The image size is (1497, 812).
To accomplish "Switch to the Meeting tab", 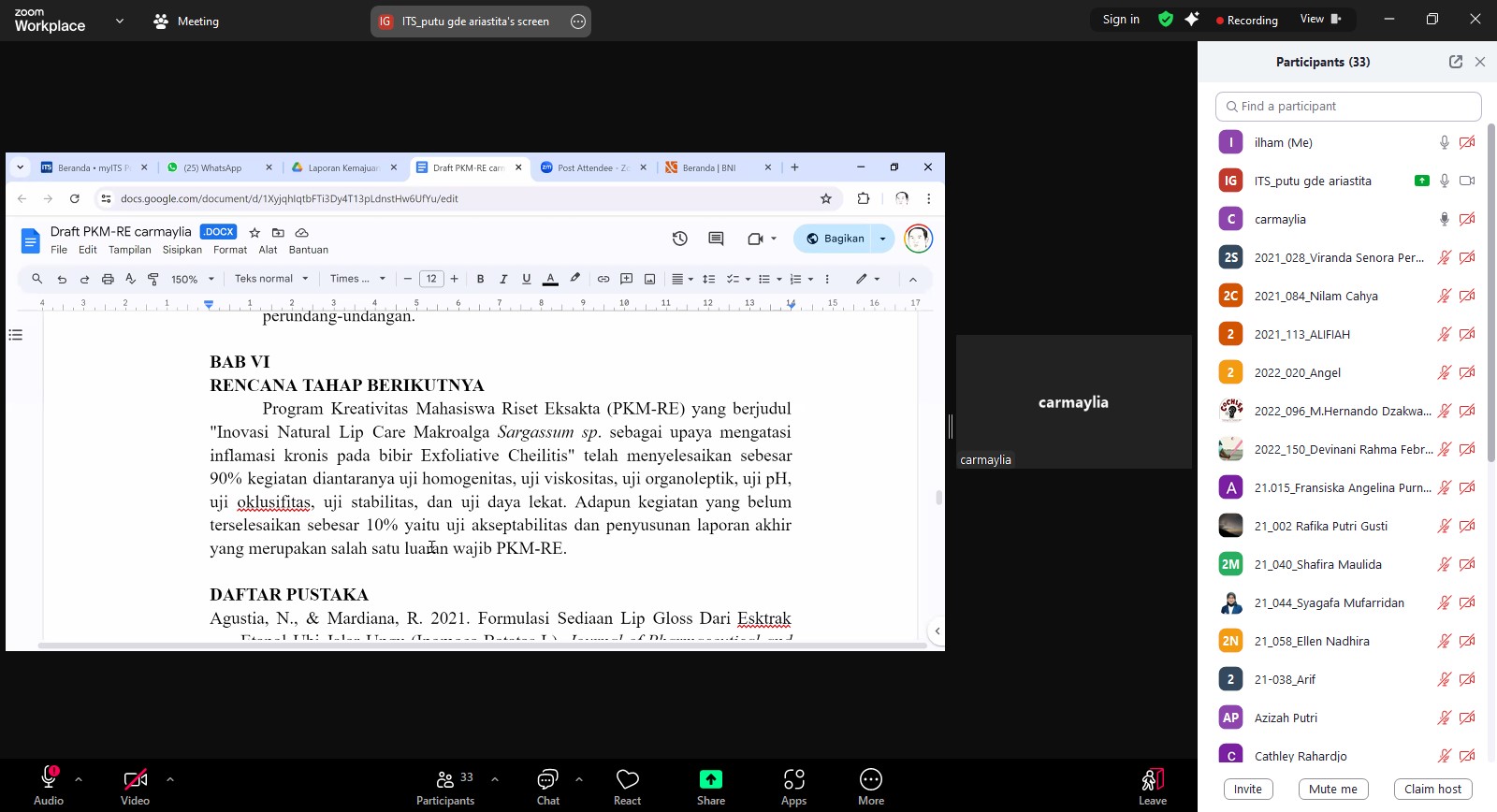I will [x=186, y=21].
